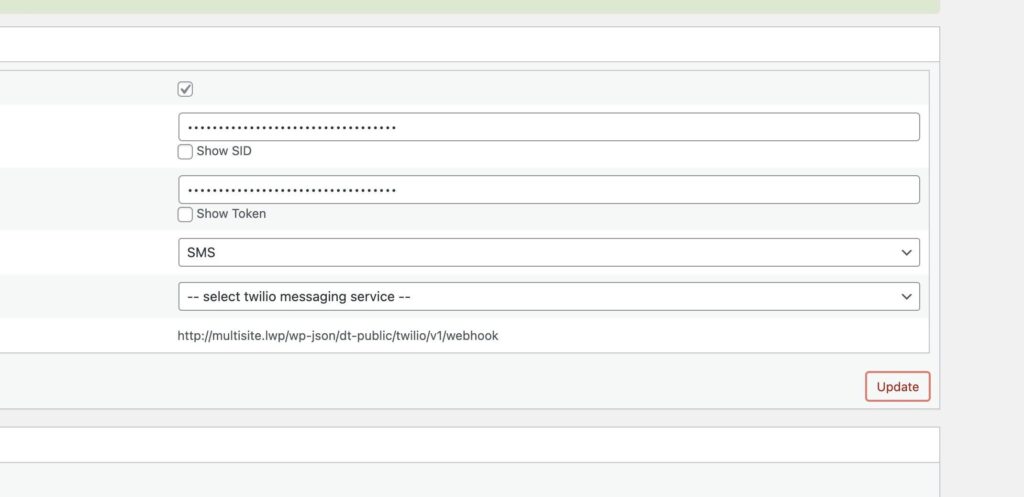The height and width of the screenshot is (497, 1024).
Task: Click the 'SMS' text in the dropdown
Action: (x=201, y=253)
